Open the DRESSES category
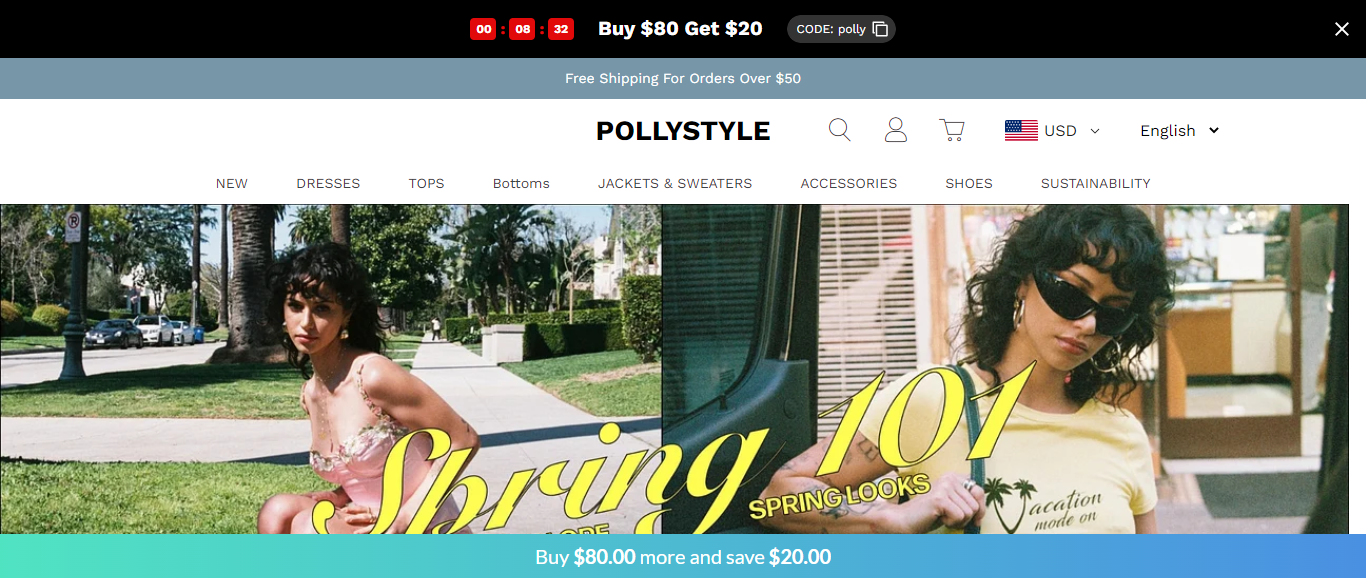This screenshot has width=1366, height=578. click(328, 183)
